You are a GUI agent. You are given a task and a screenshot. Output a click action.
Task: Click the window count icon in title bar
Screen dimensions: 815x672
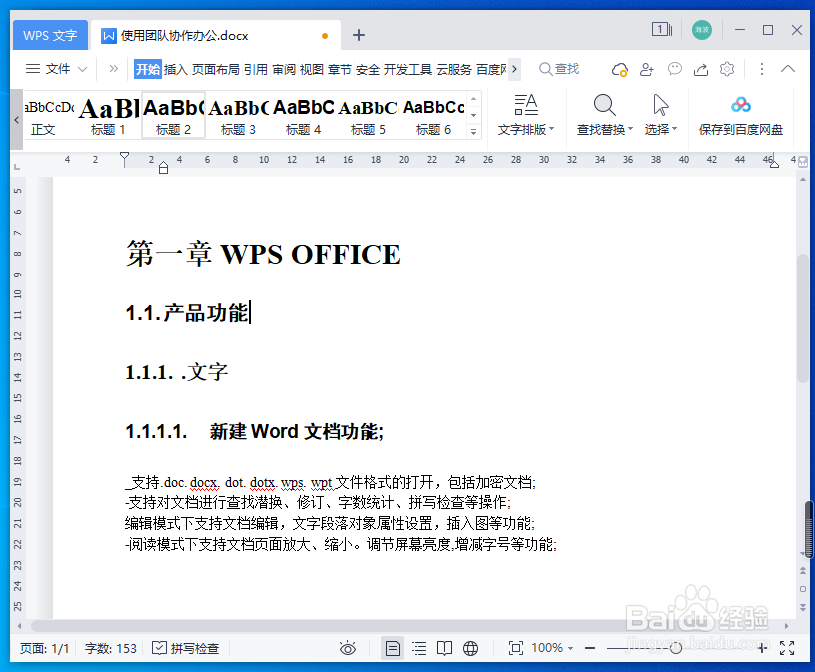[662, 30]
